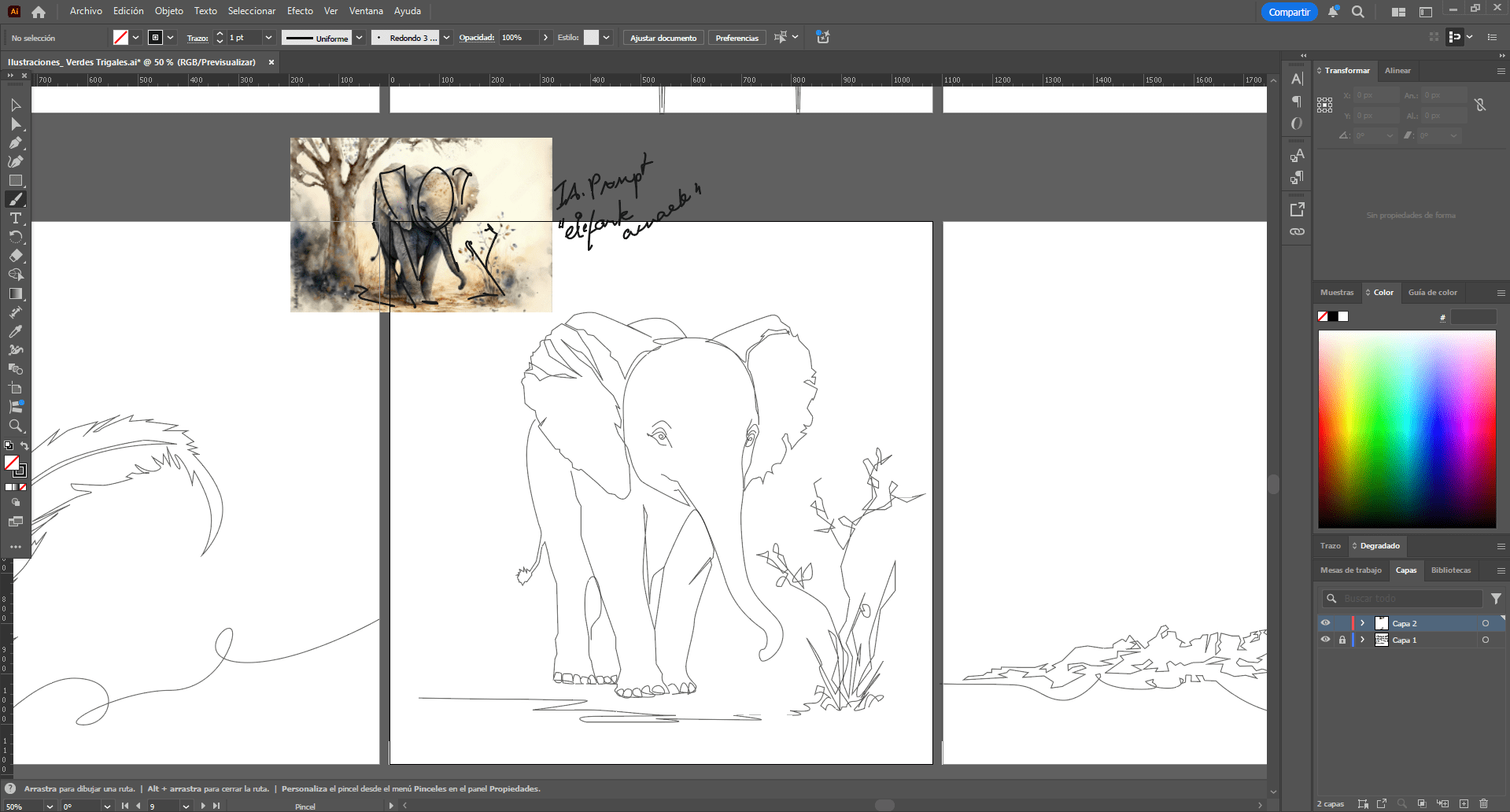The width and height of the screenshot is (1510, 812).
Task: Hide Capa 2 layer visibility
Action: 1325,623
